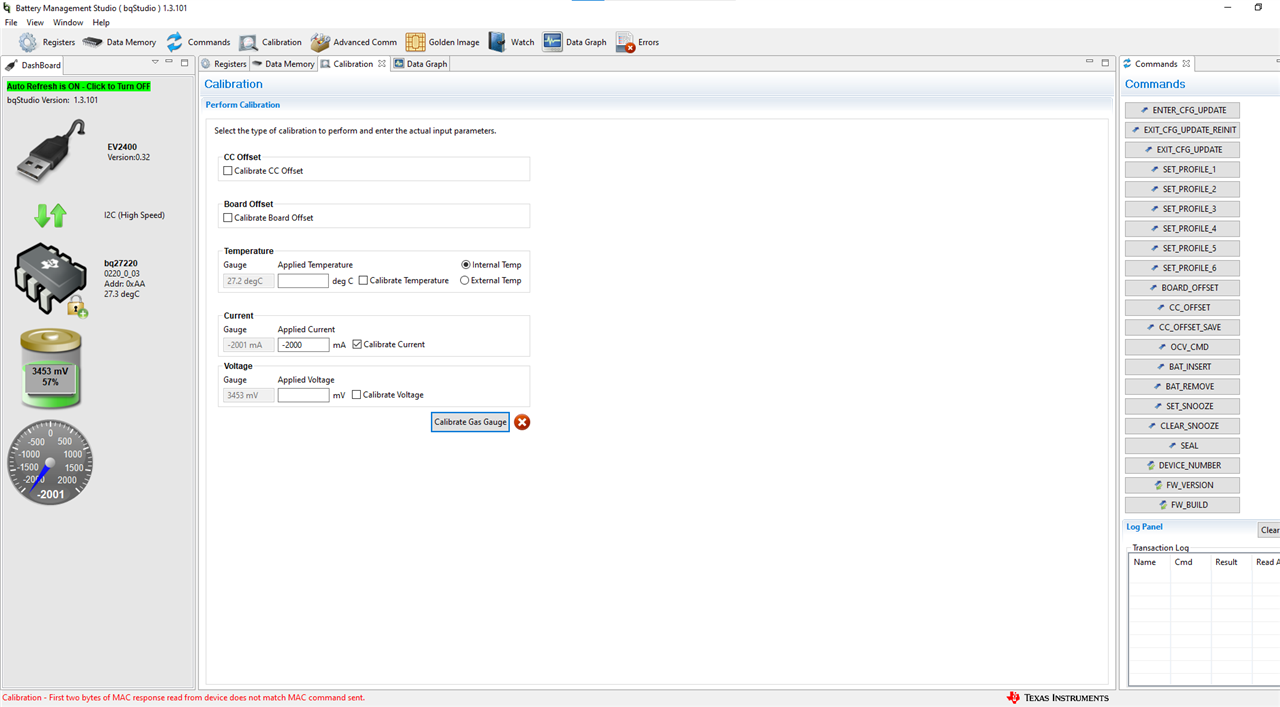1280x707 pixels.
Task: Open the View menu
Action: 35,22
